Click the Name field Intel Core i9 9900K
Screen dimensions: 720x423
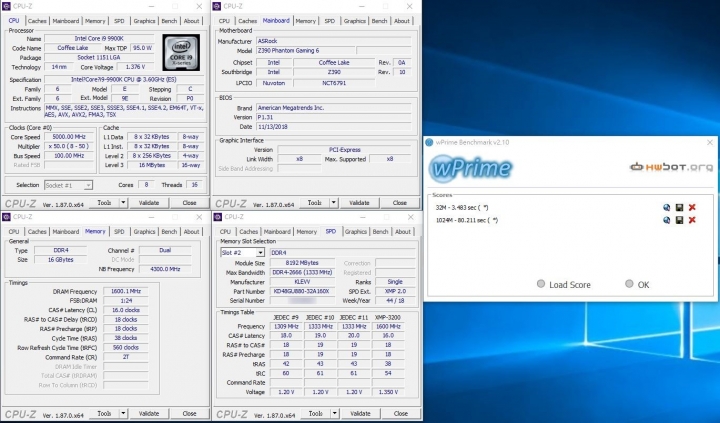pos(99,39)
